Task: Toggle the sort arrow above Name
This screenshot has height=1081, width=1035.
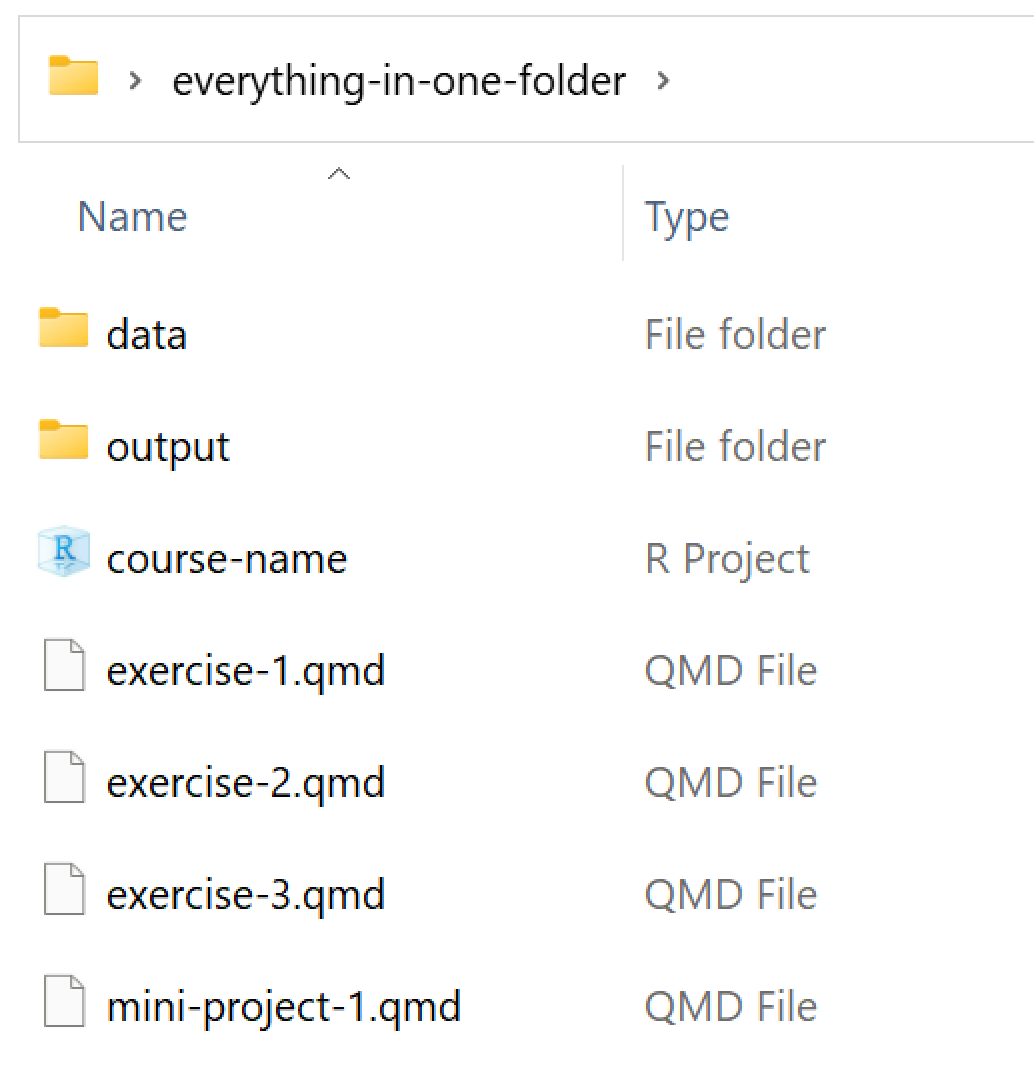Action: (339, 175)
